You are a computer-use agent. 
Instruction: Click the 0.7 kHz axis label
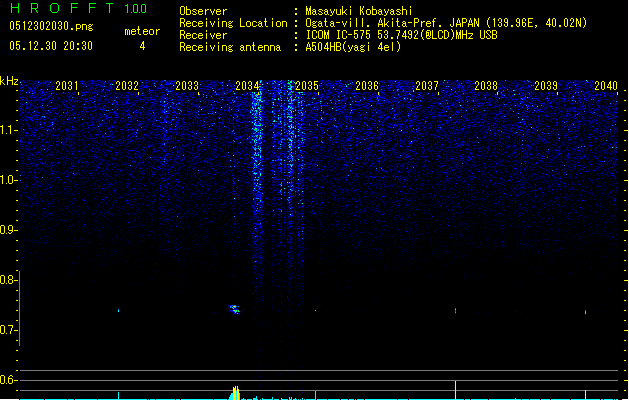pyautogui.click(x=9, y=330)
